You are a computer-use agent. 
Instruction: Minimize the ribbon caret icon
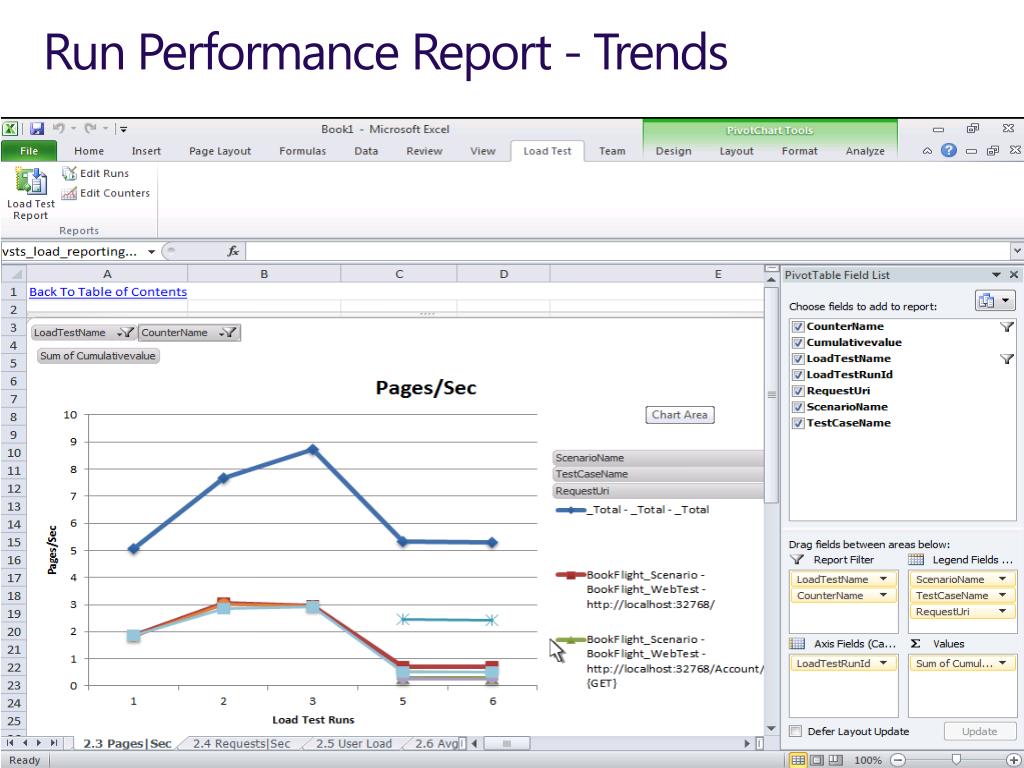(927, 151)
